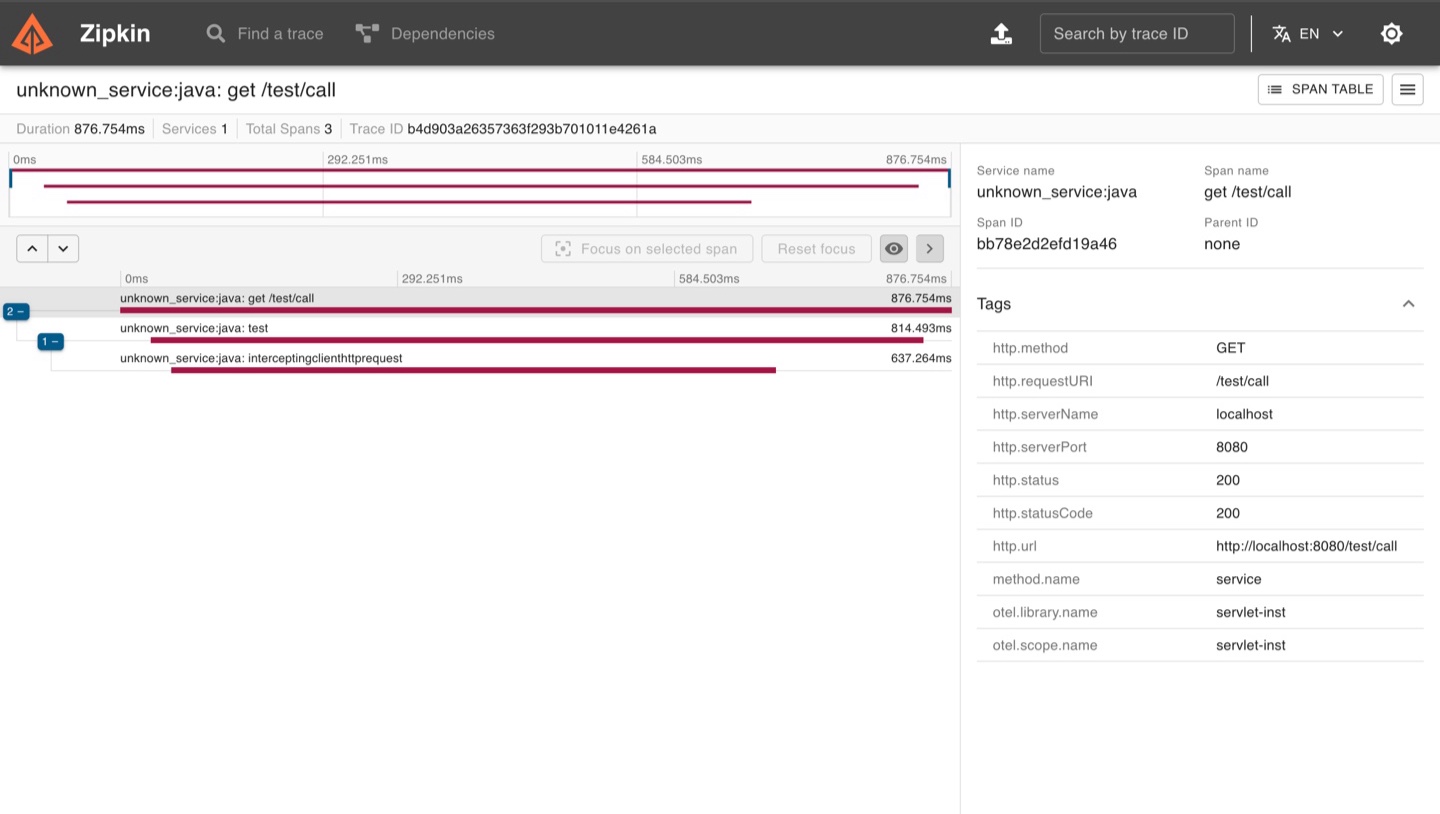Click the Dependencies graph icon
Image resolution: width=1440 pixels, height=814 pixels.
tap(367, 34)
